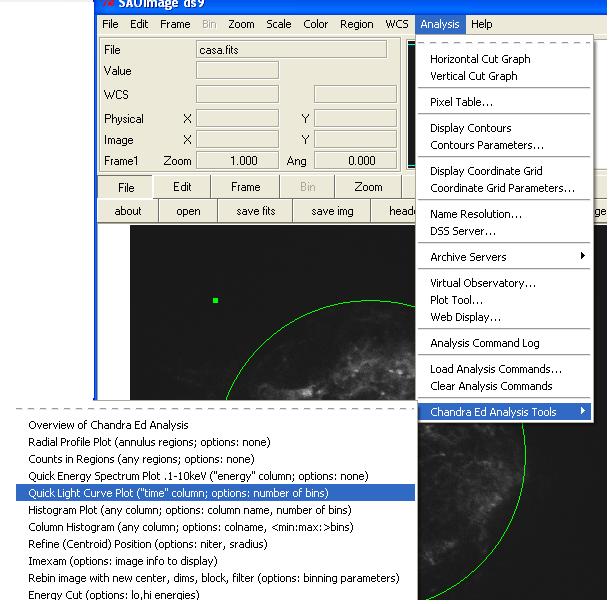Image resolution: width=609 pixels, height=604 pixels.
Task: Open the Region menu
Action: [x=357, y=24]
